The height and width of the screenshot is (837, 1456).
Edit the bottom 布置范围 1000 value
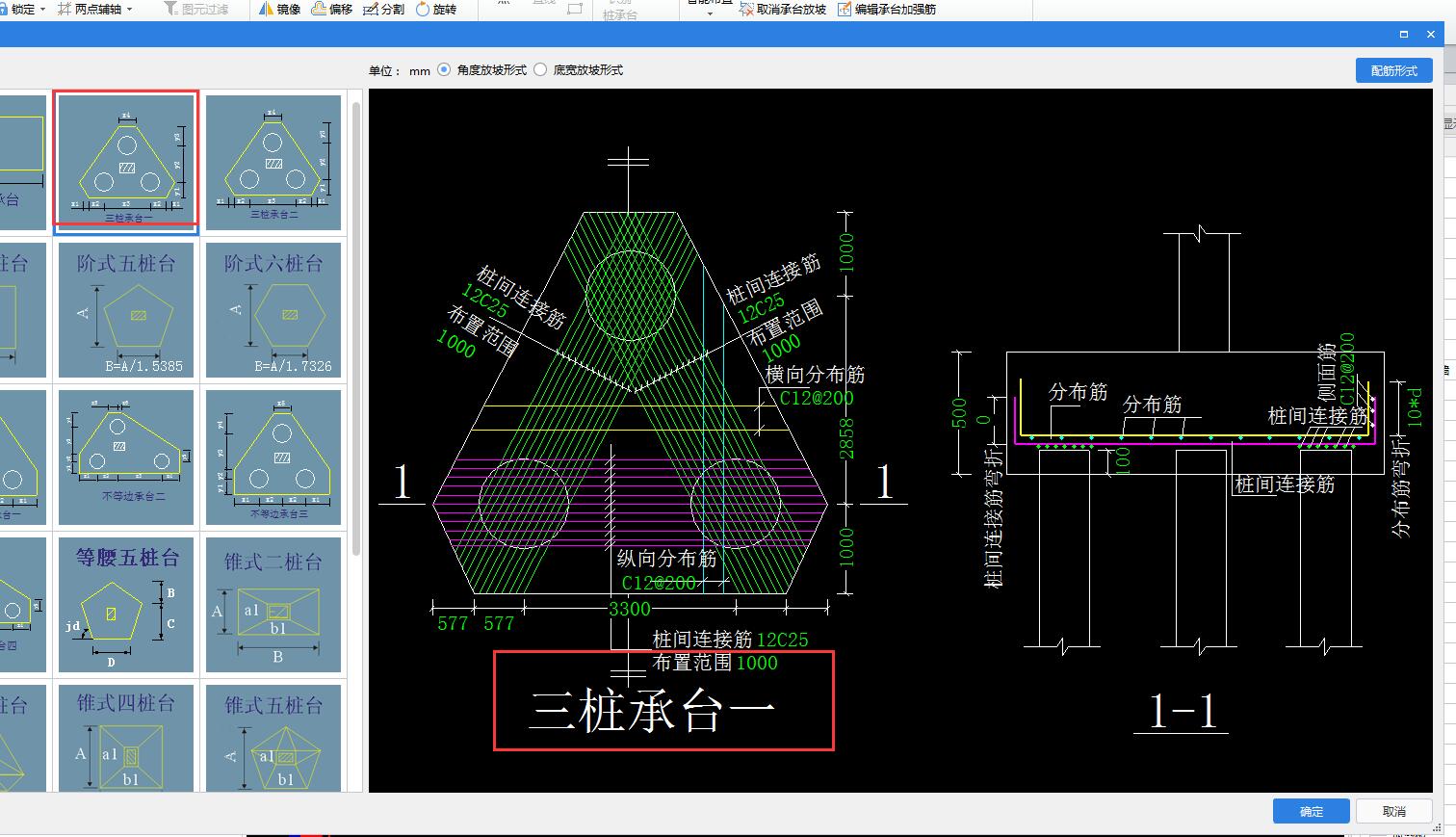point(757,663)
